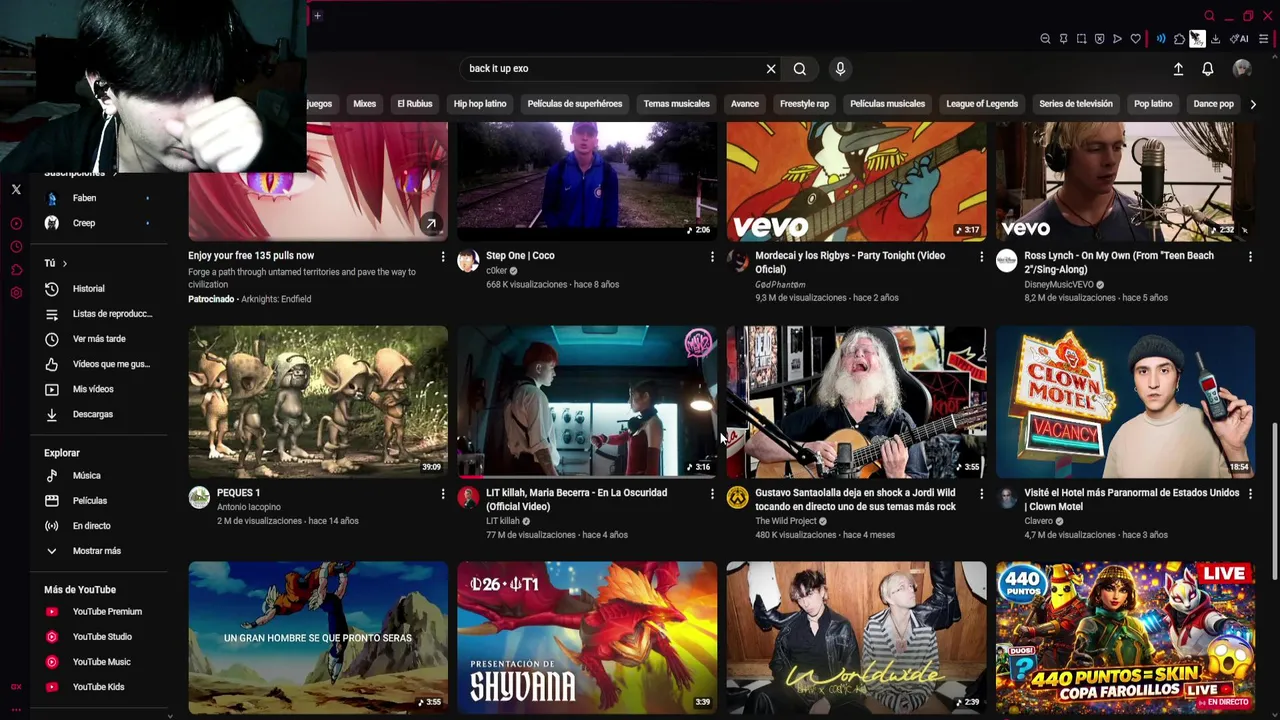This screenshot has height=720, width=1280.
Task: Click the player arrow toolbar icon
Action: tap(1117, 39)
